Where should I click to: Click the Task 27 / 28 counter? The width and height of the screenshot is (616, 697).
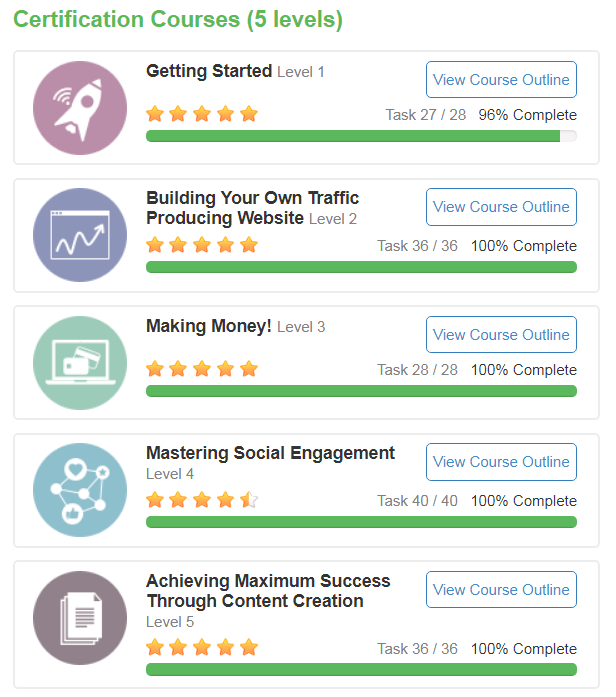[426, 115]
